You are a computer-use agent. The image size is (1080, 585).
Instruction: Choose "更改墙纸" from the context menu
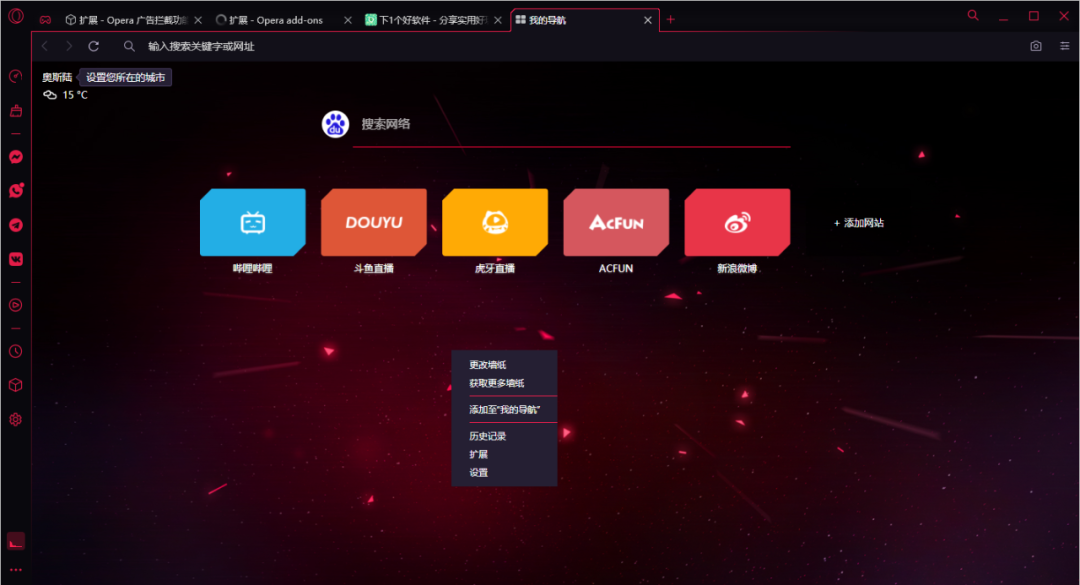click(488, 365)
